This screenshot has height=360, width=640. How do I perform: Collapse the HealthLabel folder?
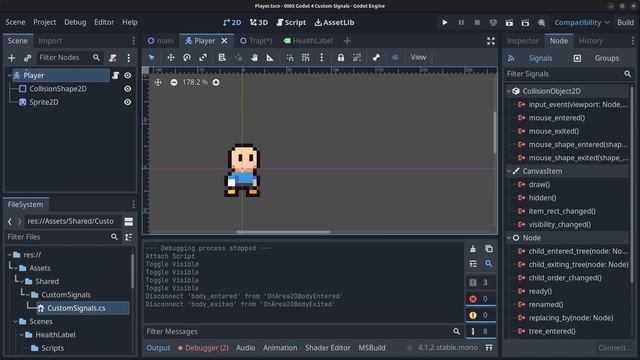coord(22,335)
